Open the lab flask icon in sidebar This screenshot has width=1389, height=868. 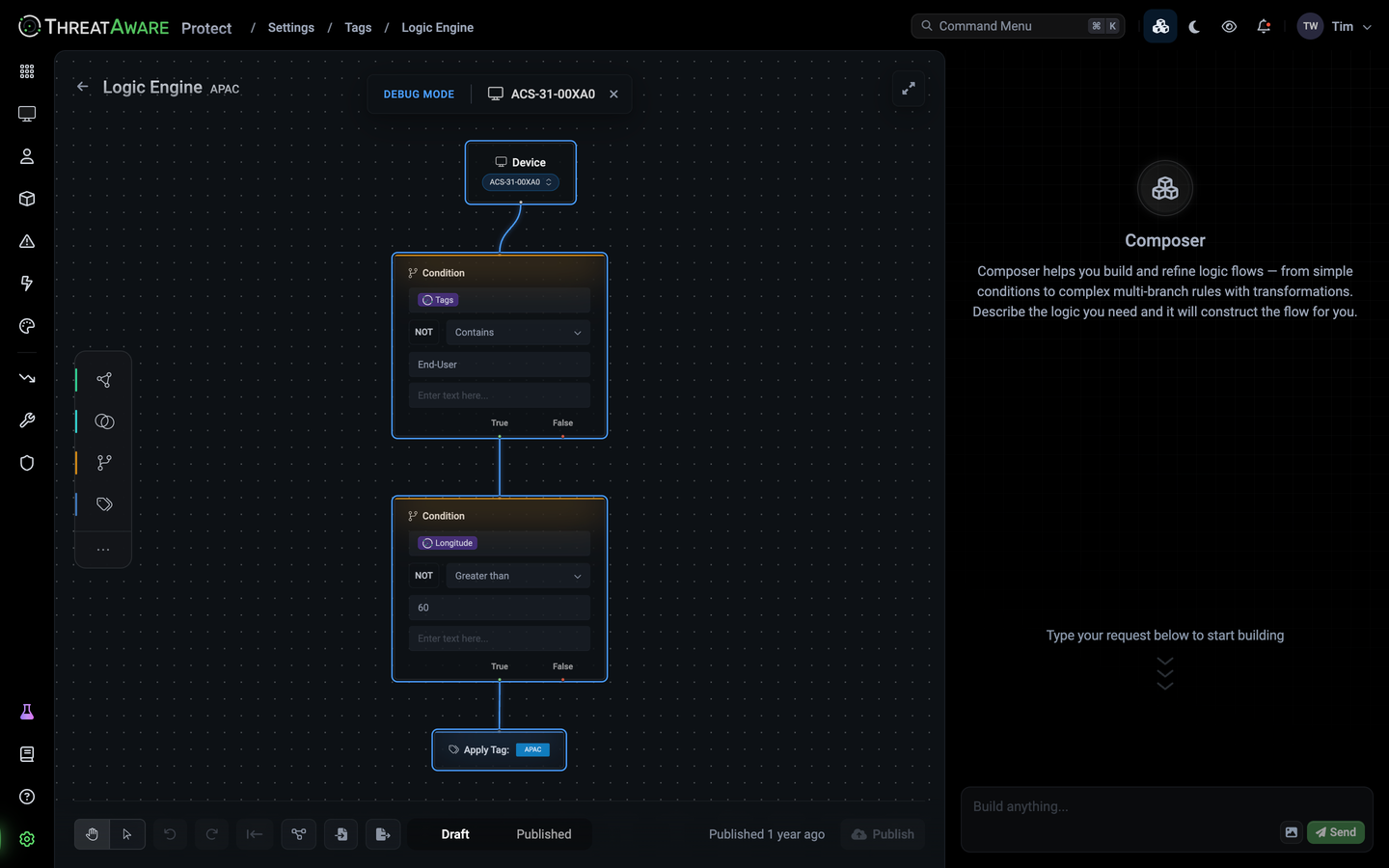coord(27,712)
